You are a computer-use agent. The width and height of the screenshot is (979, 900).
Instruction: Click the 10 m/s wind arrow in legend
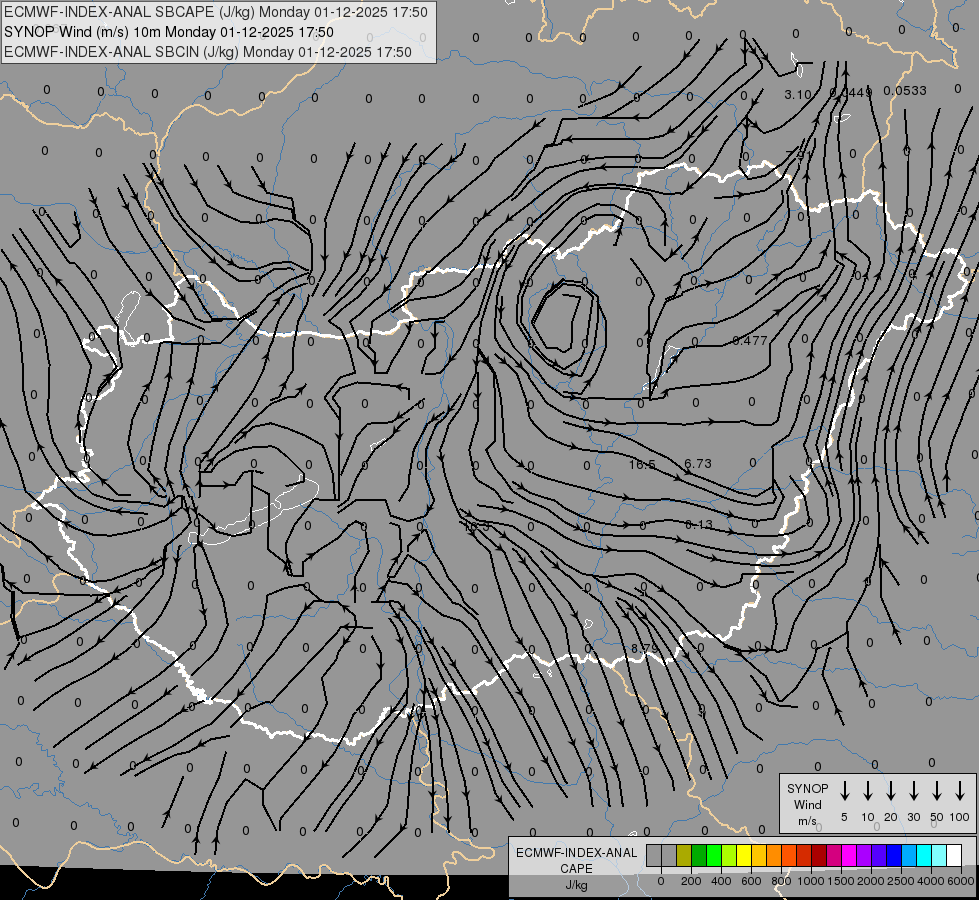pyautogui.click(x=868, y=791)
